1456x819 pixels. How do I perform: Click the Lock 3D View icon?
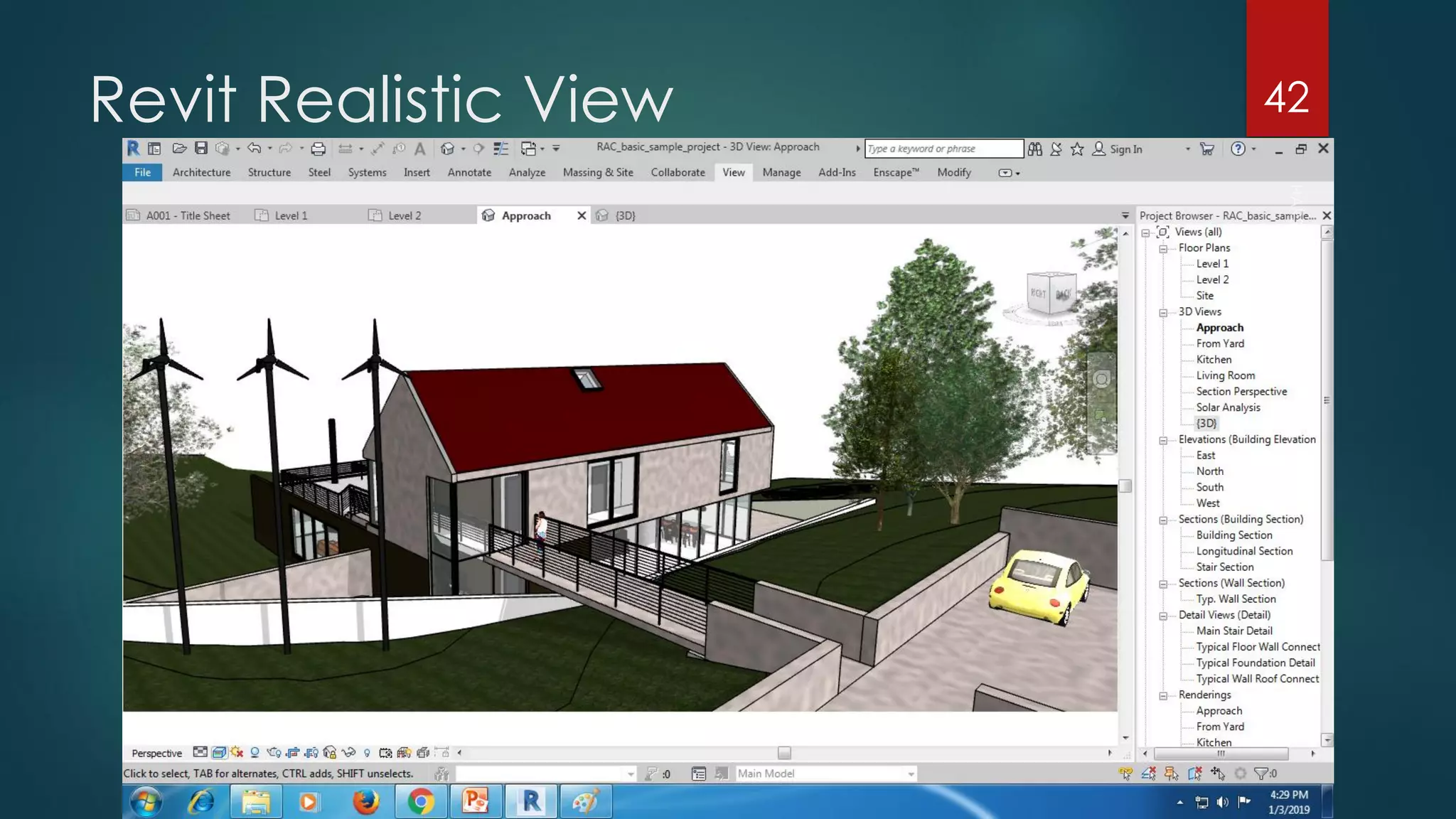tap(329, 752)
